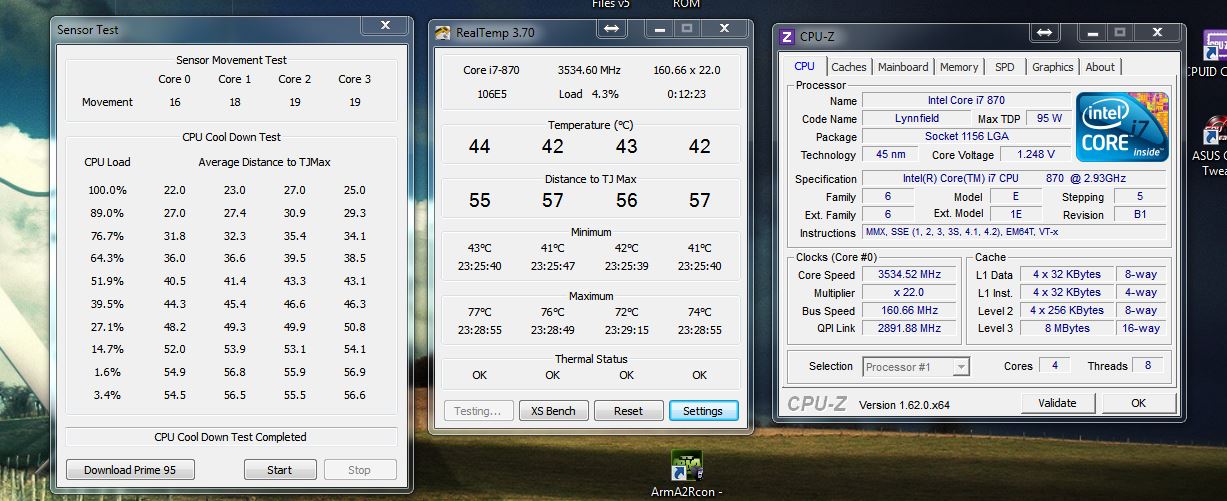Click the Testing... button in RealTemp
The height and width of the screenshot is (501, 1227).
tap(479, 411)
